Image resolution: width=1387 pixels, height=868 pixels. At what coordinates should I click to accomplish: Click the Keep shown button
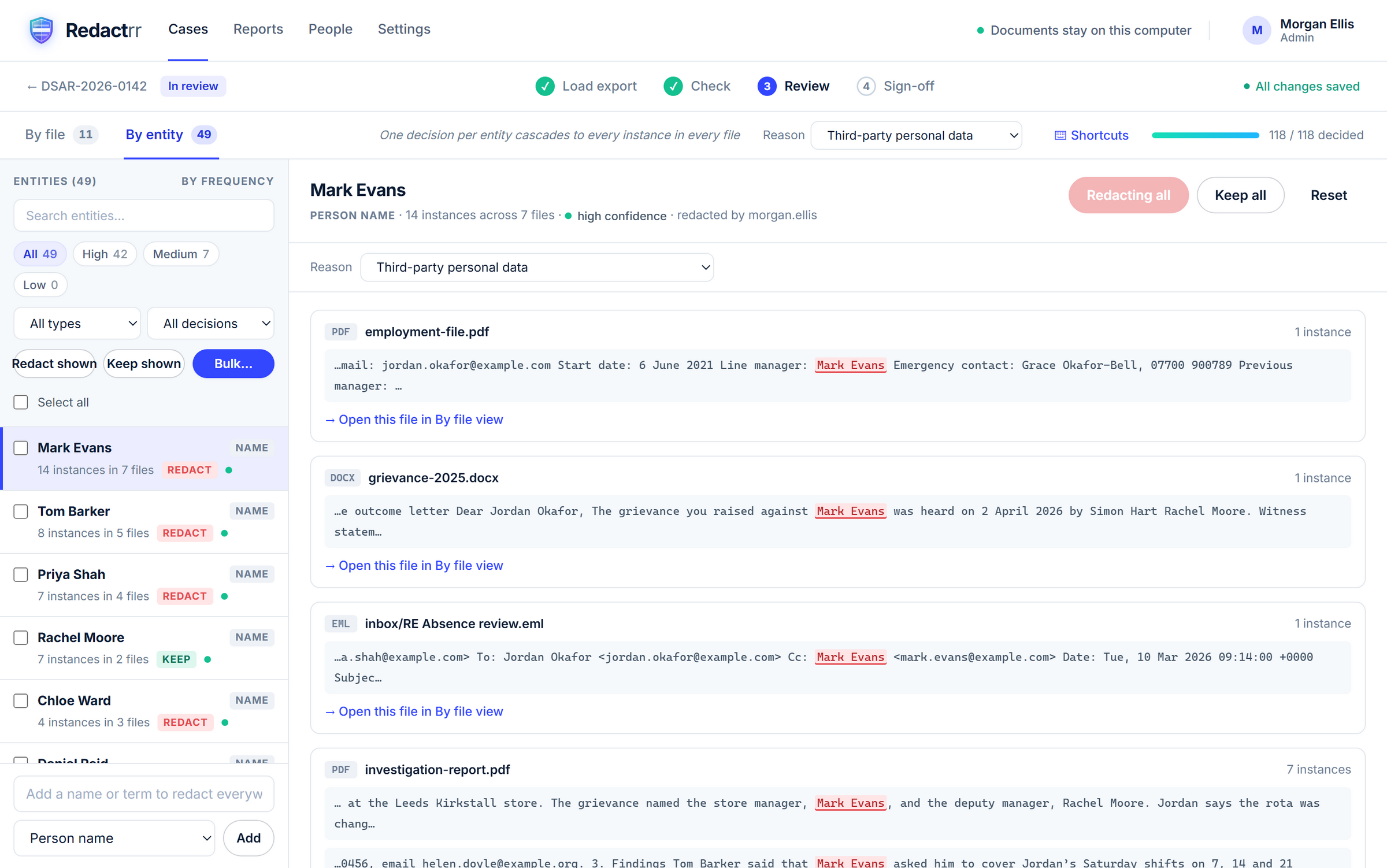[x=144, y=363]
